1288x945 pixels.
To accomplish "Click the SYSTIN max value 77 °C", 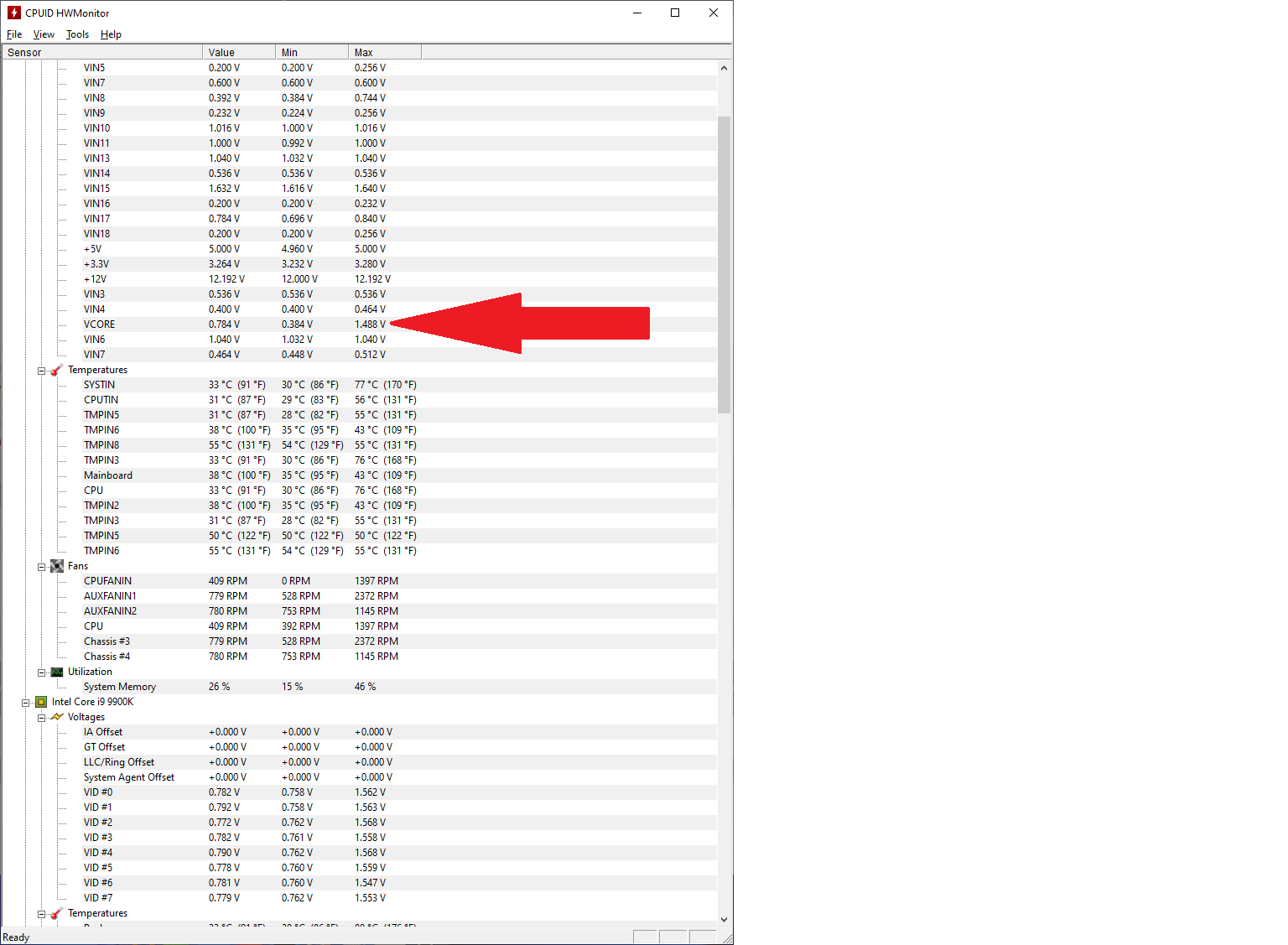I will click(x=385, y=385).
